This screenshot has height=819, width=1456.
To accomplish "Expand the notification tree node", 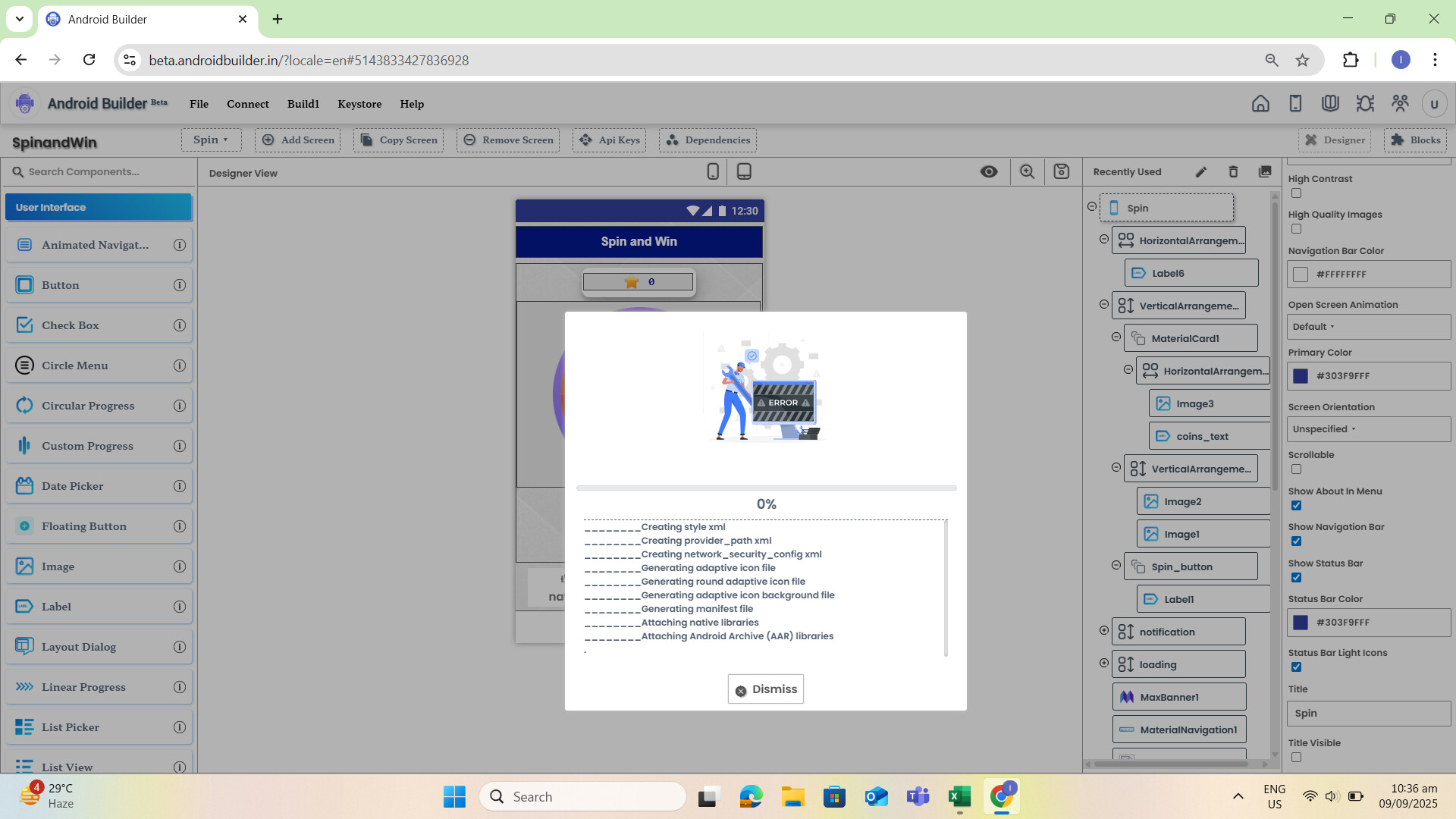I will click(1104, 631).
